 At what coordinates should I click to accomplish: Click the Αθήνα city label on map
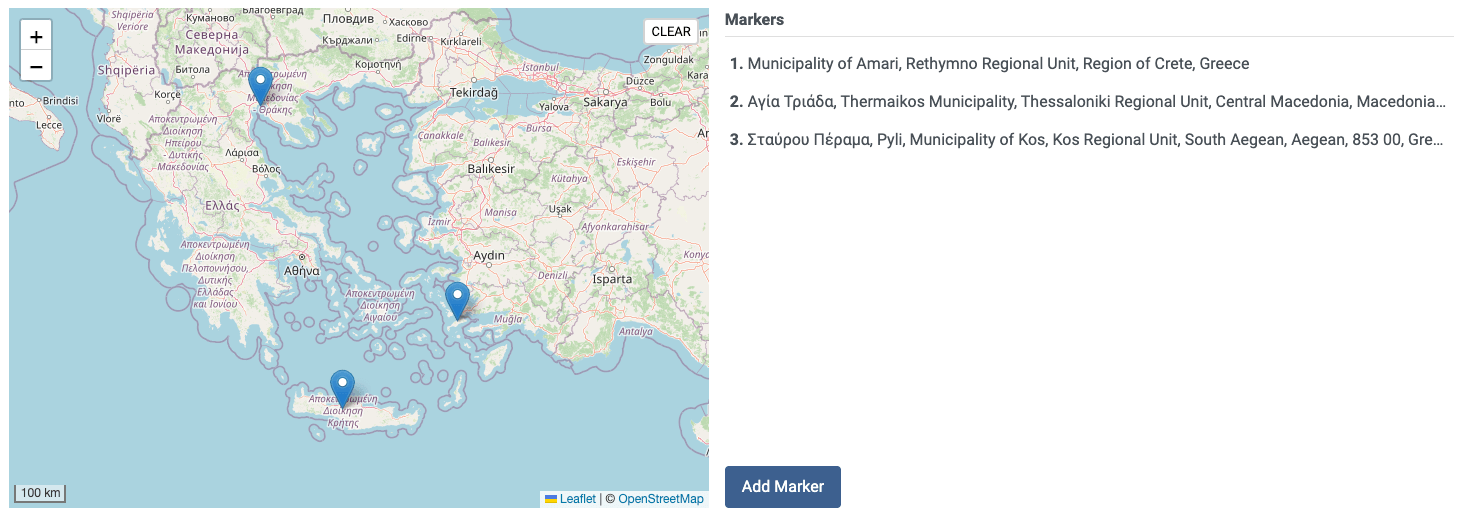pos(301,271)
